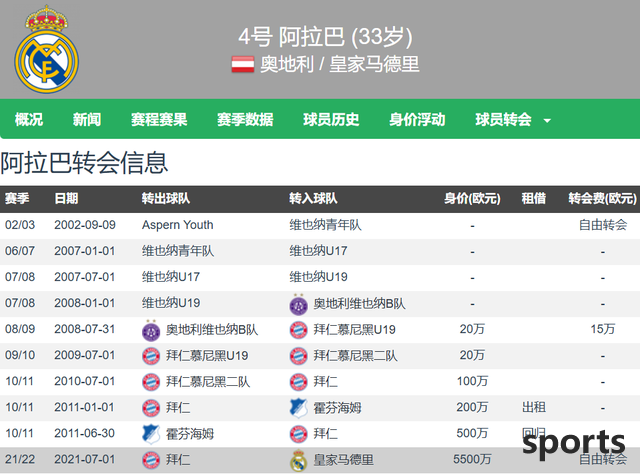
Task: Click the Real Madrid crest in the header
Action: coord(47,49)
